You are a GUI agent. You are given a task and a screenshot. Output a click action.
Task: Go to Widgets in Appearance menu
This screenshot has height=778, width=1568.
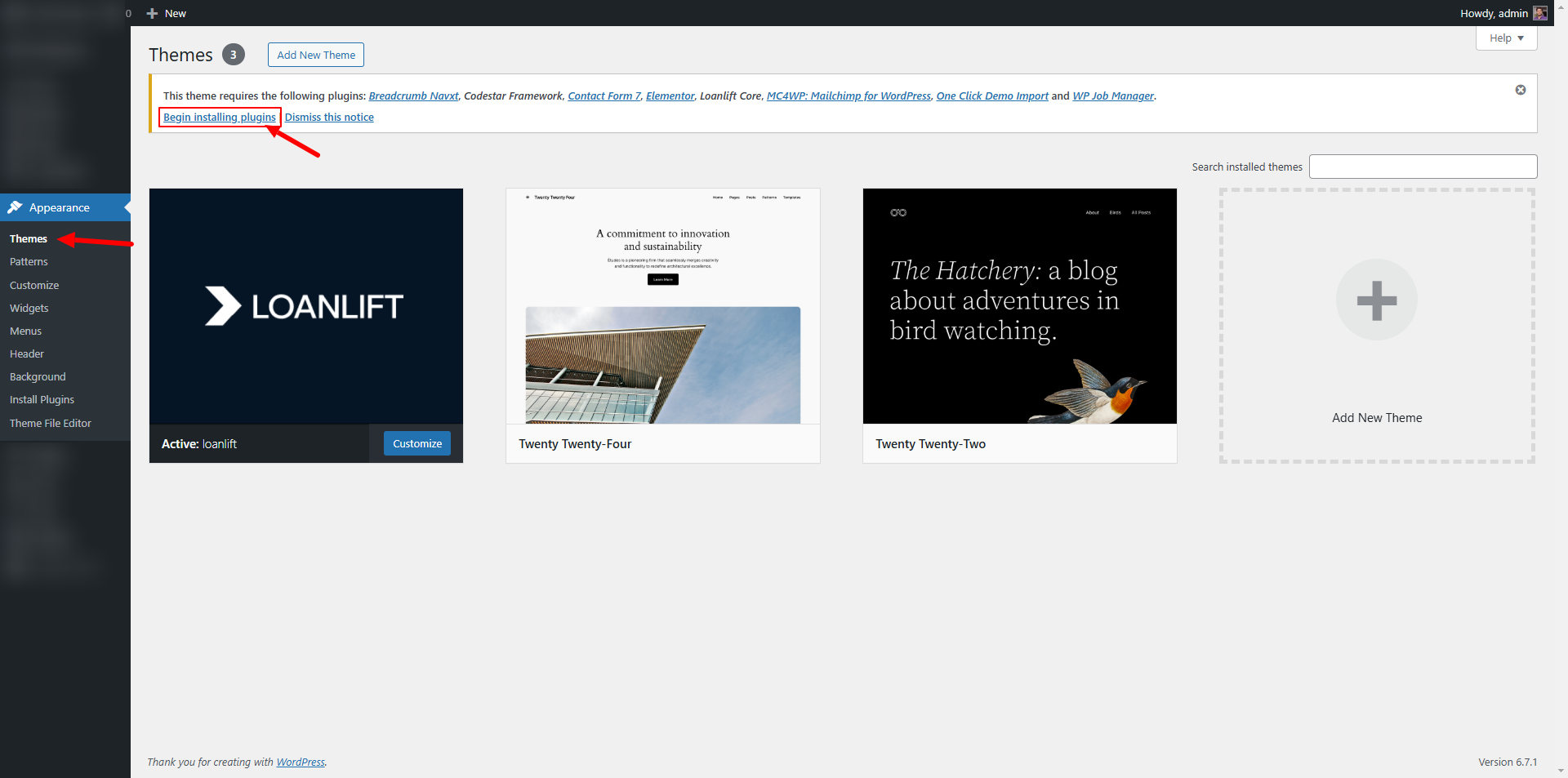coord(29,308)
